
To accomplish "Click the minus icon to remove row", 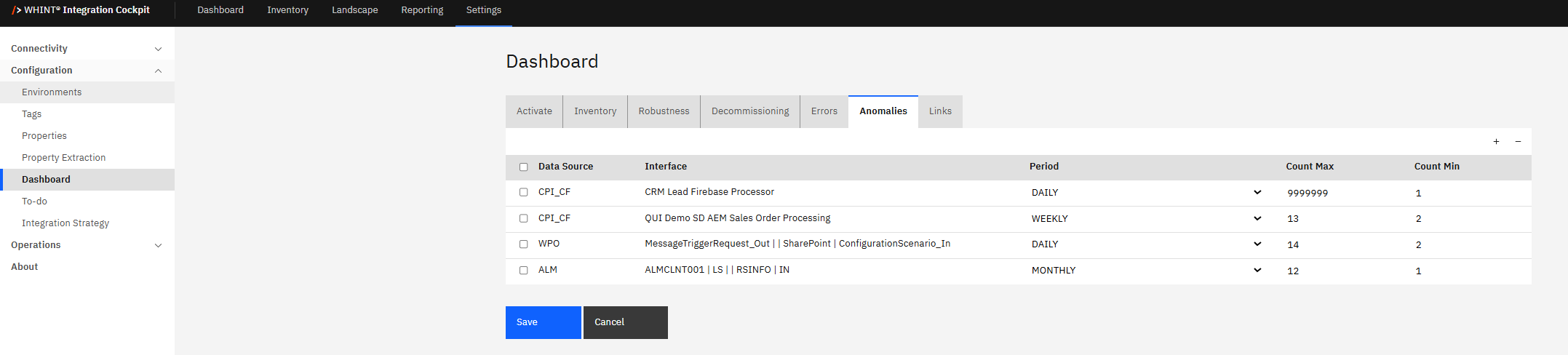I will point(1518,142).
